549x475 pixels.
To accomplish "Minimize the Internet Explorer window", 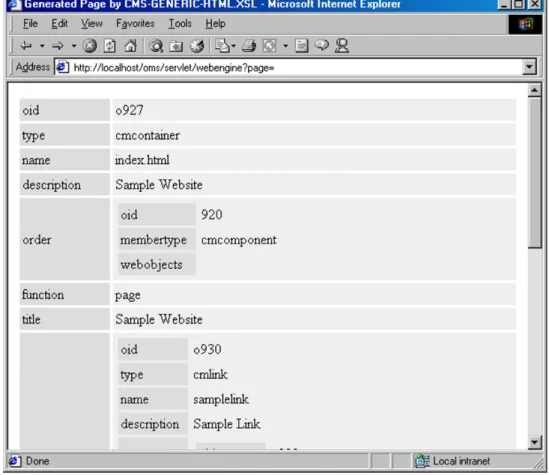I will click(x=505, y=5).
